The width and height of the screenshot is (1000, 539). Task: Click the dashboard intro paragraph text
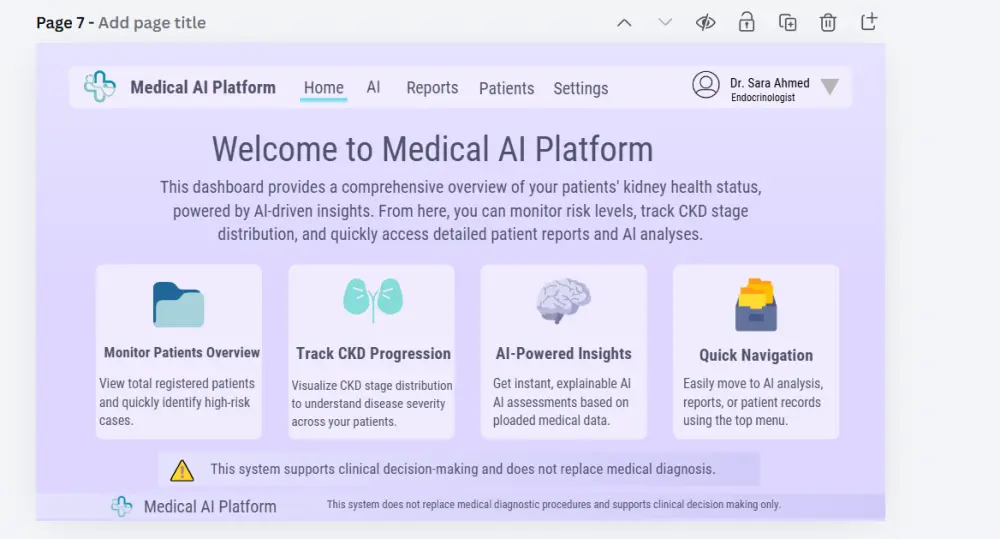(460, 210)
